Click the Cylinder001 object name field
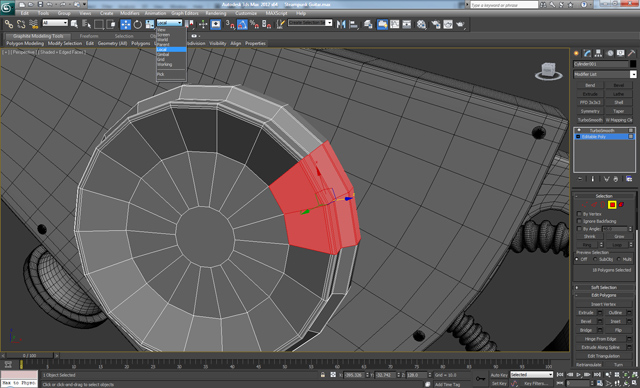The height and width of the screenshot is (388, 640). tap(601, 64)
